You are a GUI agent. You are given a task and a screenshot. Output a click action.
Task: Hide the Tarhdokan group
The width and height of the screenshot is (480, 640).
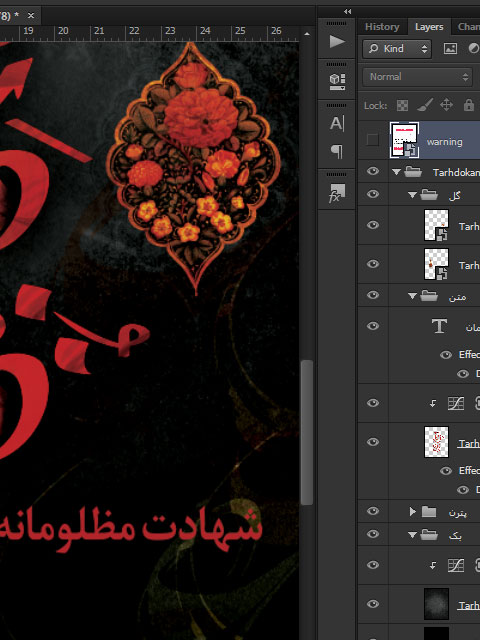pos(373,171)
